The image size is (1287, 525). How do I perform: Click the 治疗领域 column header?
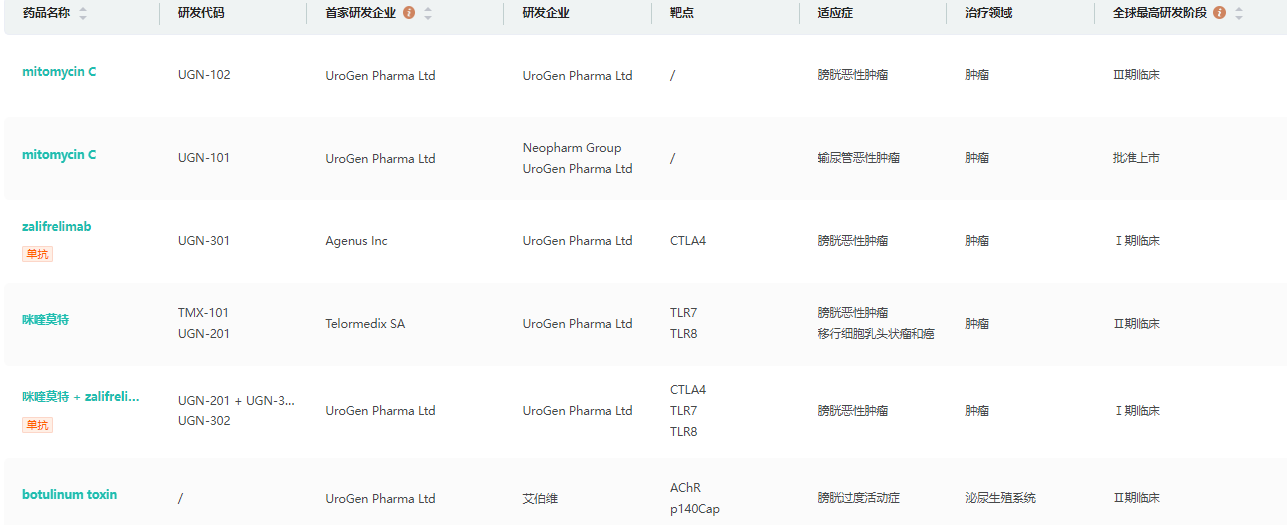coord(988,14)
